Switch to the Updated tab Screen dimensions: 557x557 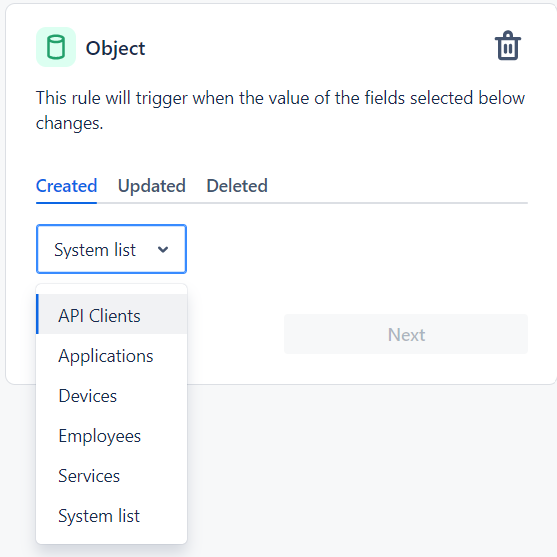click(152, 186)
